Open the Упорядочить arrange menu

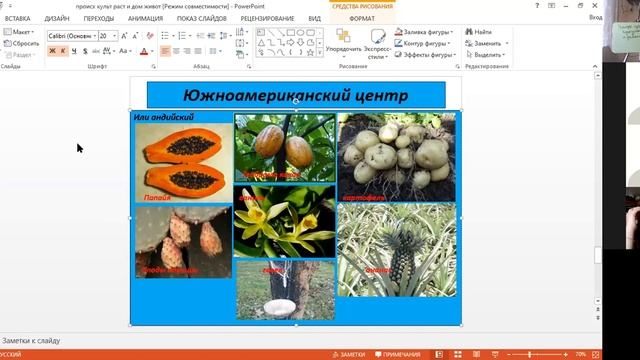coord(343,43)
